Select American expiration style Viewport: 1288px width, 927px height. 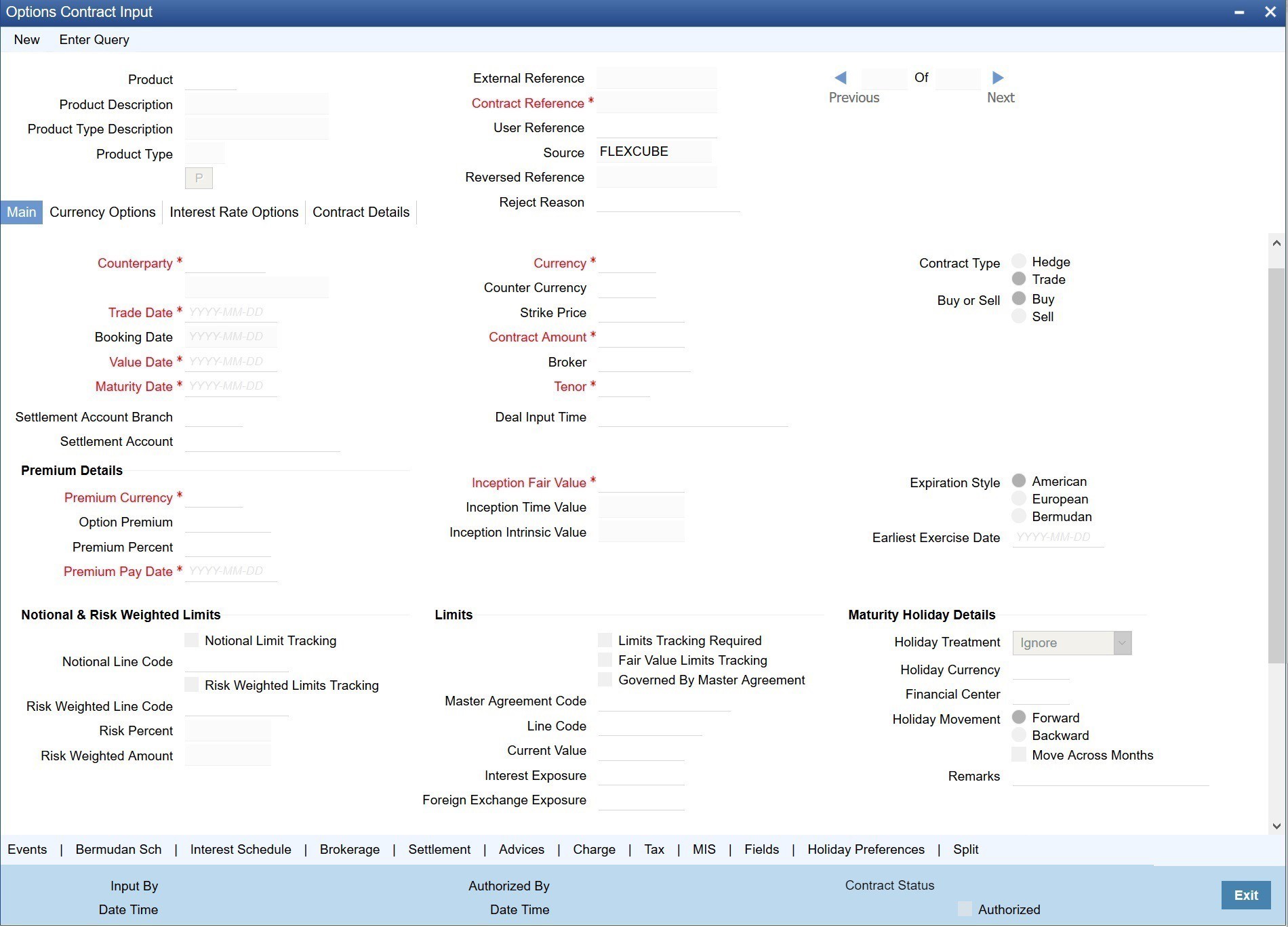[x=1019, y=480]
